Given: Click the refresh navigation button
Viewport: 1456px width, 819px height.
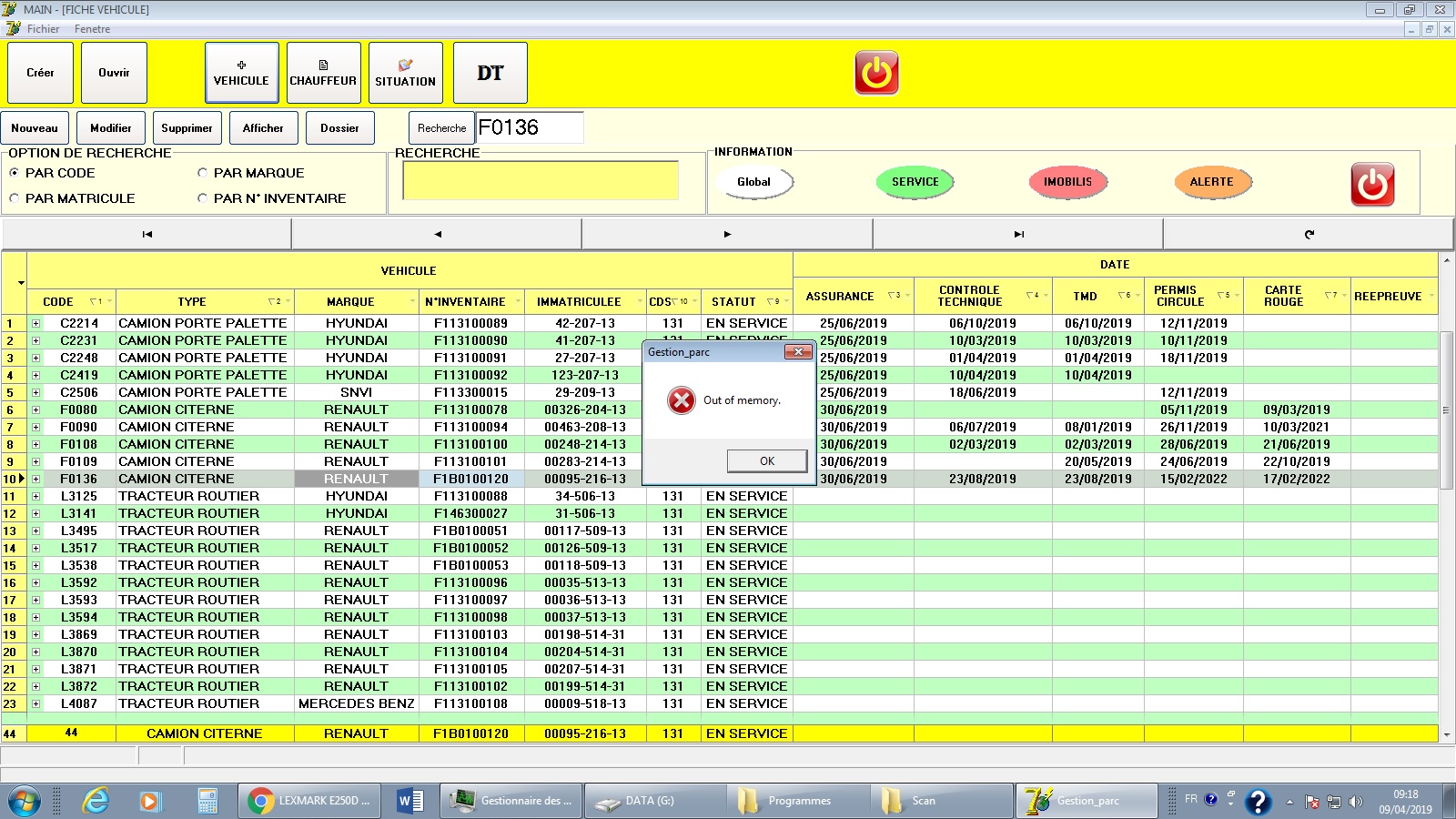Looking at the screenshot, I should pos(1309,234).
